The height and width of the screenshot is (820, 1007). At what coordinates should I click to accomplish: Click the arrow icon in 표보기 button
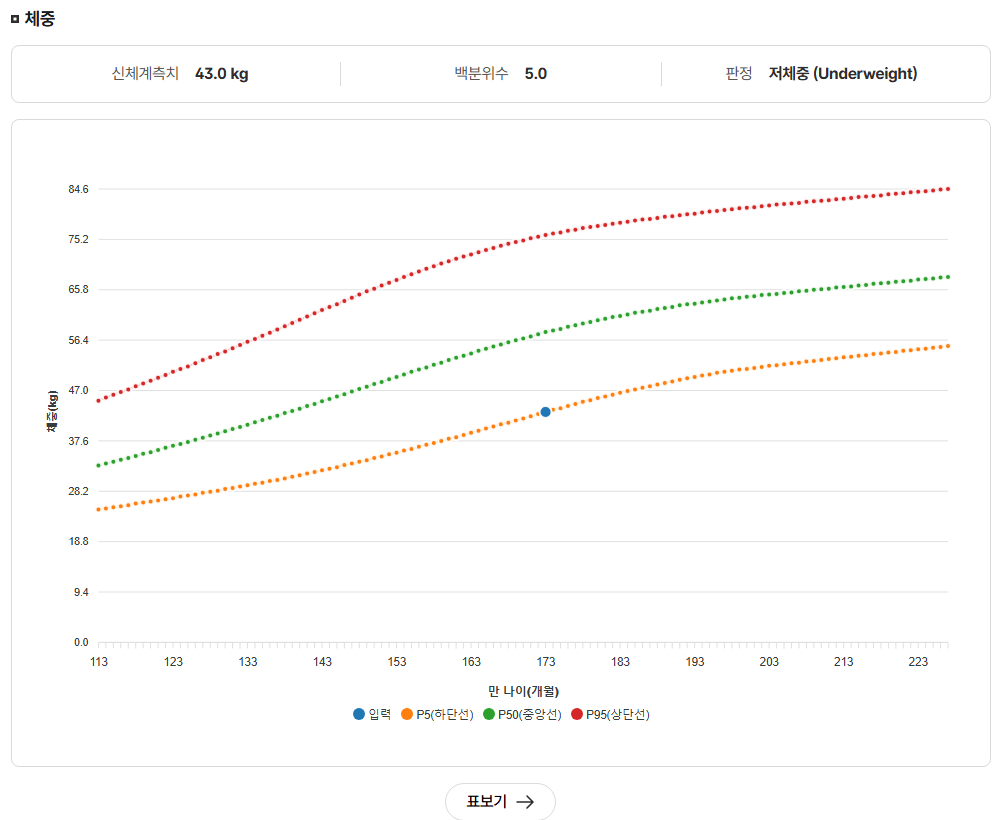click(525, 801)
